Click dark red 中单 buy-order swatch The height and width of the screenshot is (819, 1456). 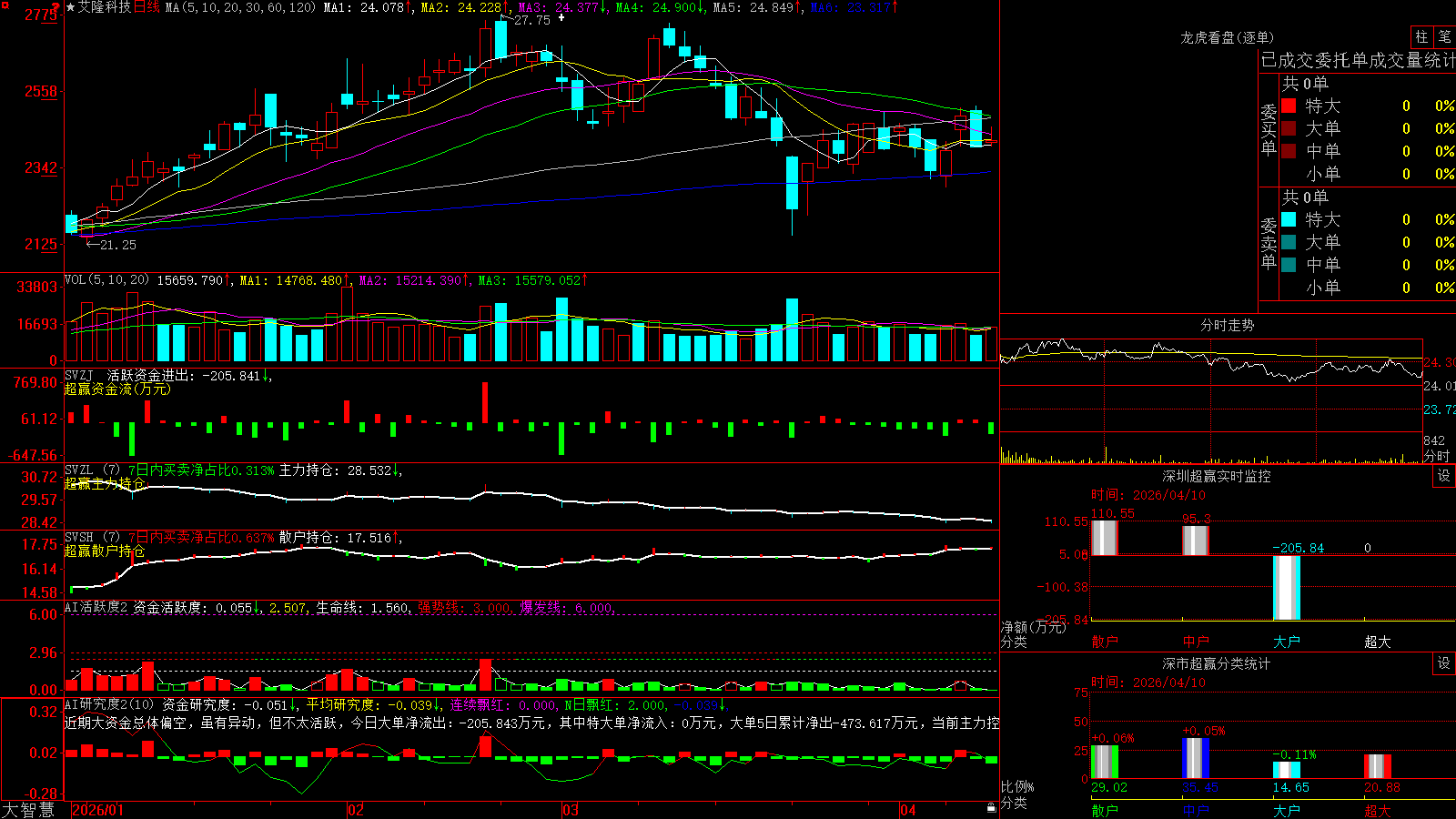(1289, 150)
